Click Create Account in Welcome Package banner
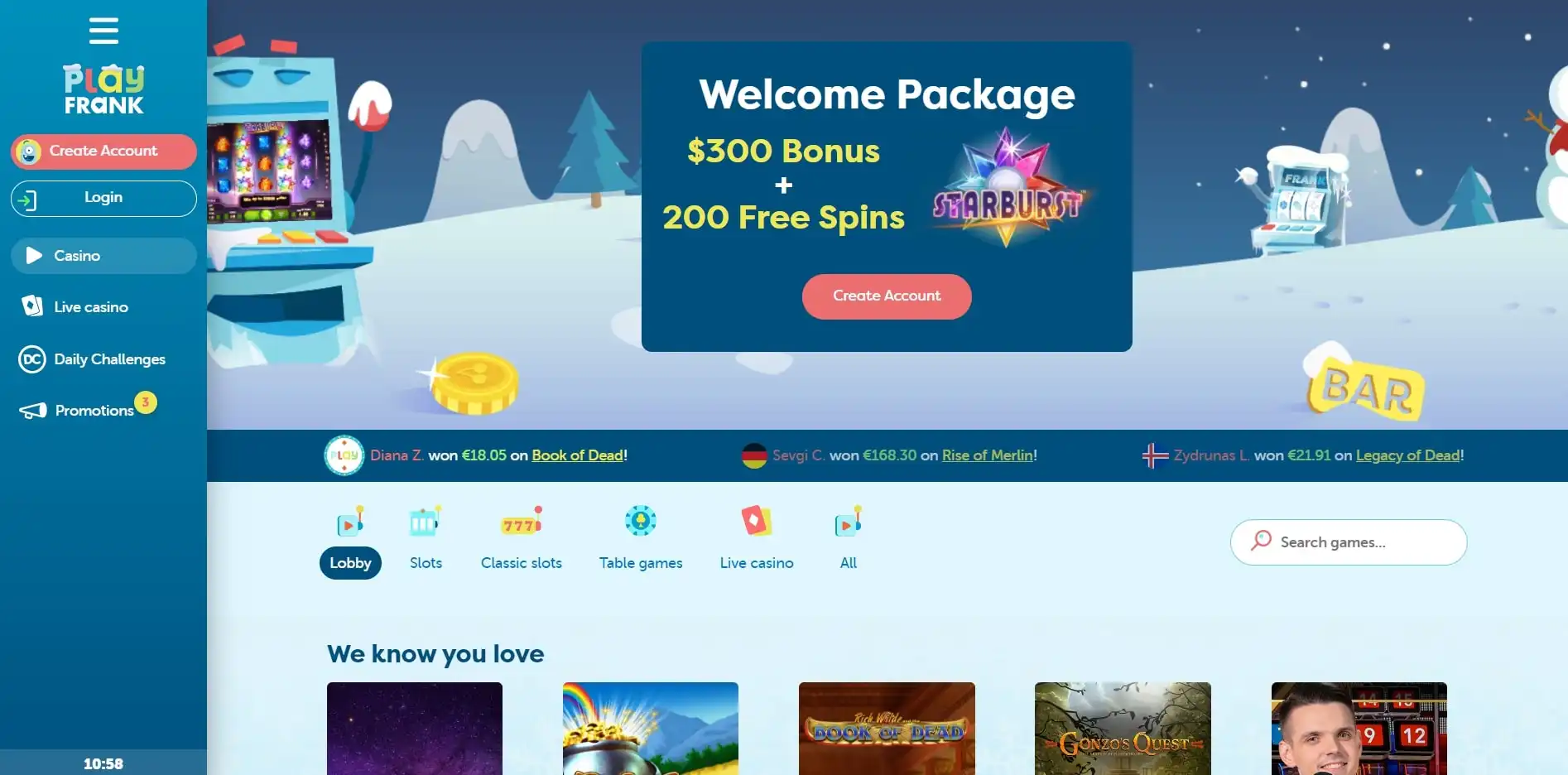This screenshot has width=1568, height=775. 887,296
